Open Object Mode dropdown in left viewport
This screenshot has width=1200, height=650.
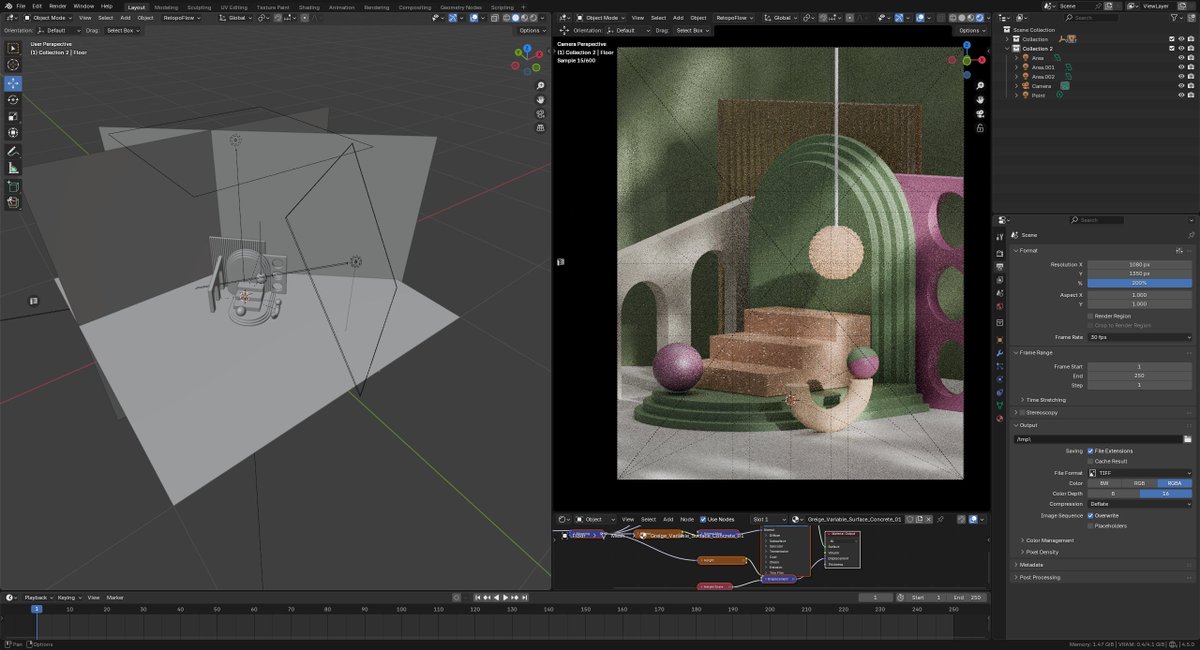click(x=49, y=17)
